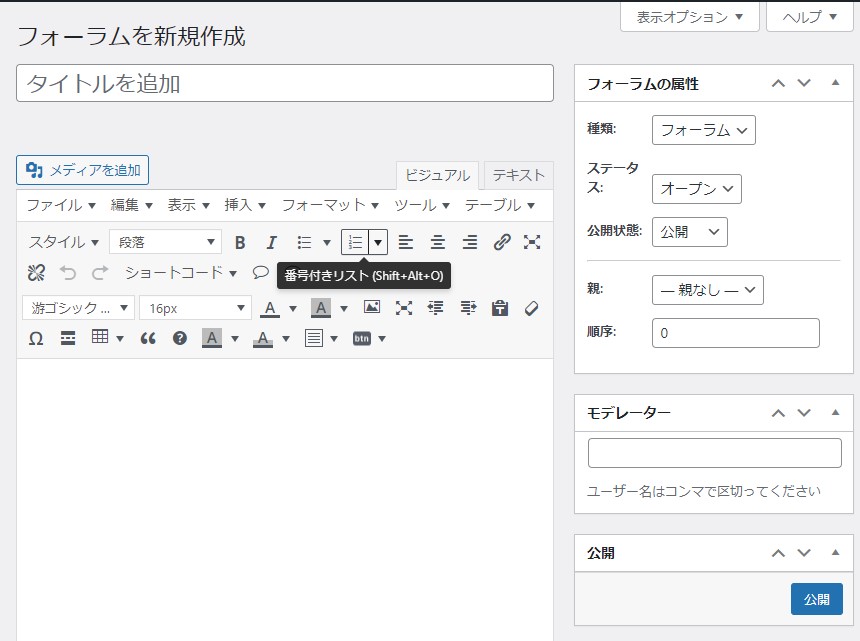
Task: Open the フォーマット menu
Action: click(x=330, y=205)
